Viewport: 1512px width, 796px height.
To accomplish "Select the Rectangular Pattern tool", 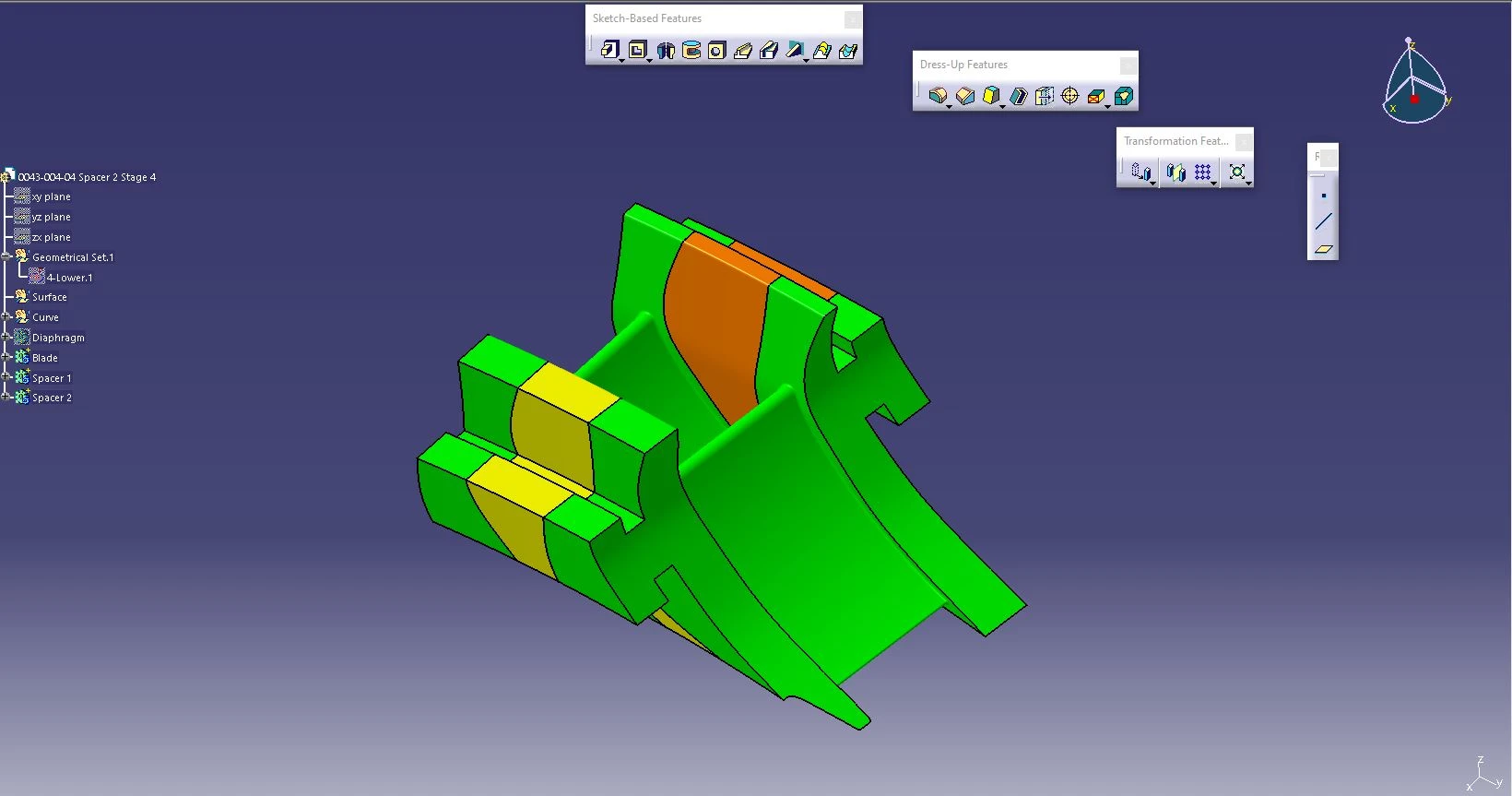I will point(1202,172).
